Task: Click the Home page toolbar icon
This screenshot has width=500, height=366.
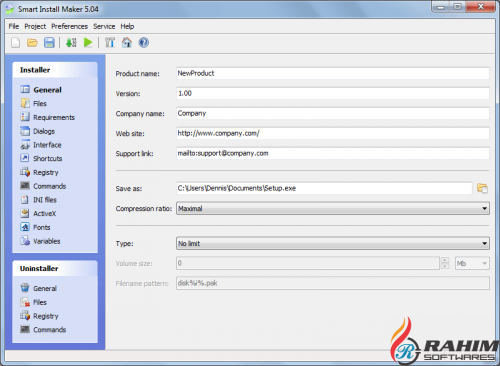Action: point(127,43)
